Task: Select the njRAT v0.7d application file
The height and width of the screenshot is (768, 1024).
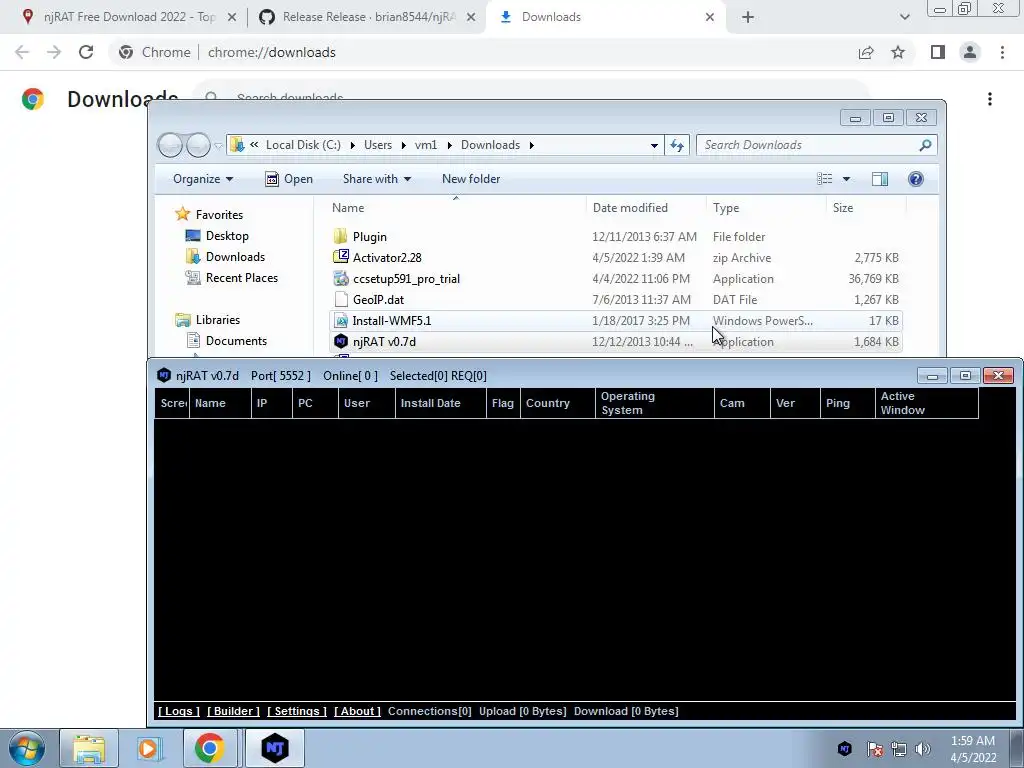Action: [x=616, y=341]
